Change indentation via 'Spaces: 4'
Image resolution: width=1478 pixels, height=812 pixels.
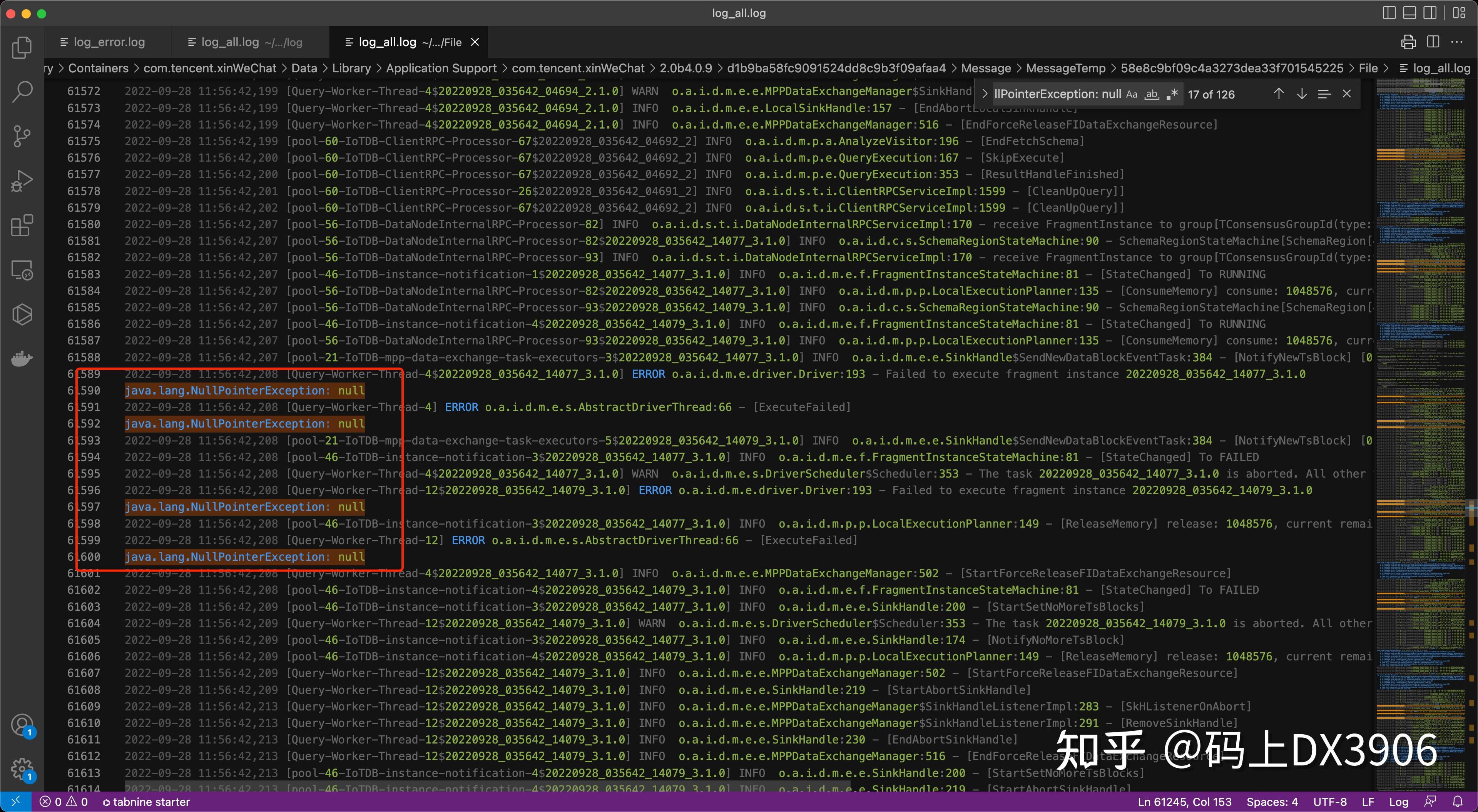[x=1272, y=802]
